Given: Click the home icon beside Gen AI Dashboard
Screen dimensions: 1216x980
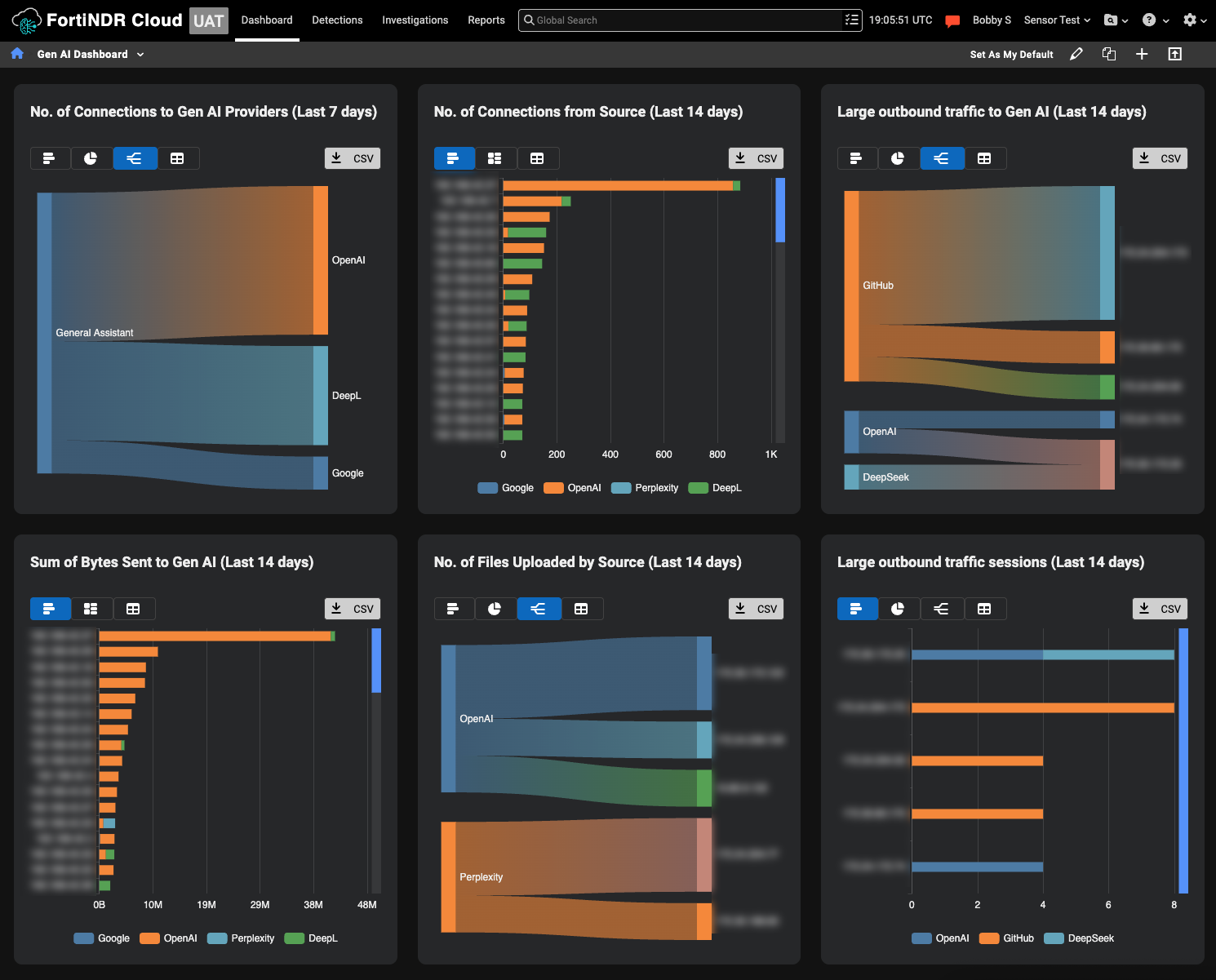Looking at the screenshot, I should (x=17, y=54).
